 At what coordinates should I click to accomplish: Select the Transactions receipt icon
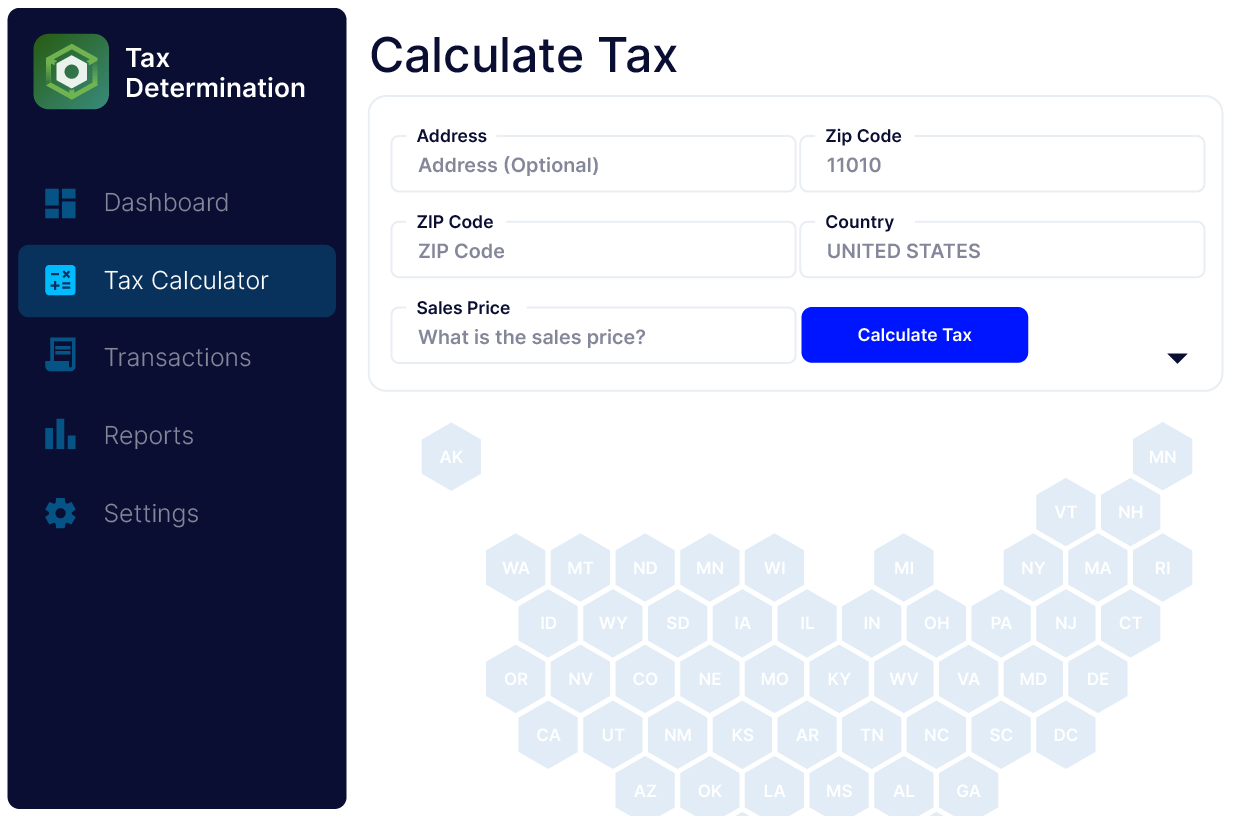pyautogui.click(x=60, y=356)
